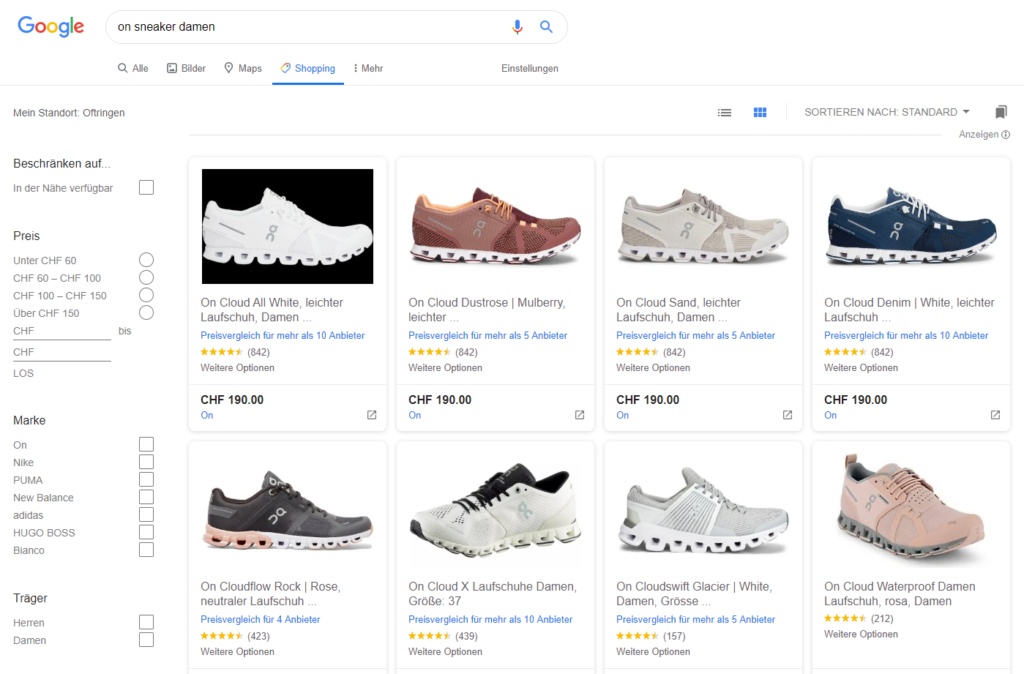Check the HUGO BOSS brand filter
The image size is (1024, 674).
(x=146, y=533)
